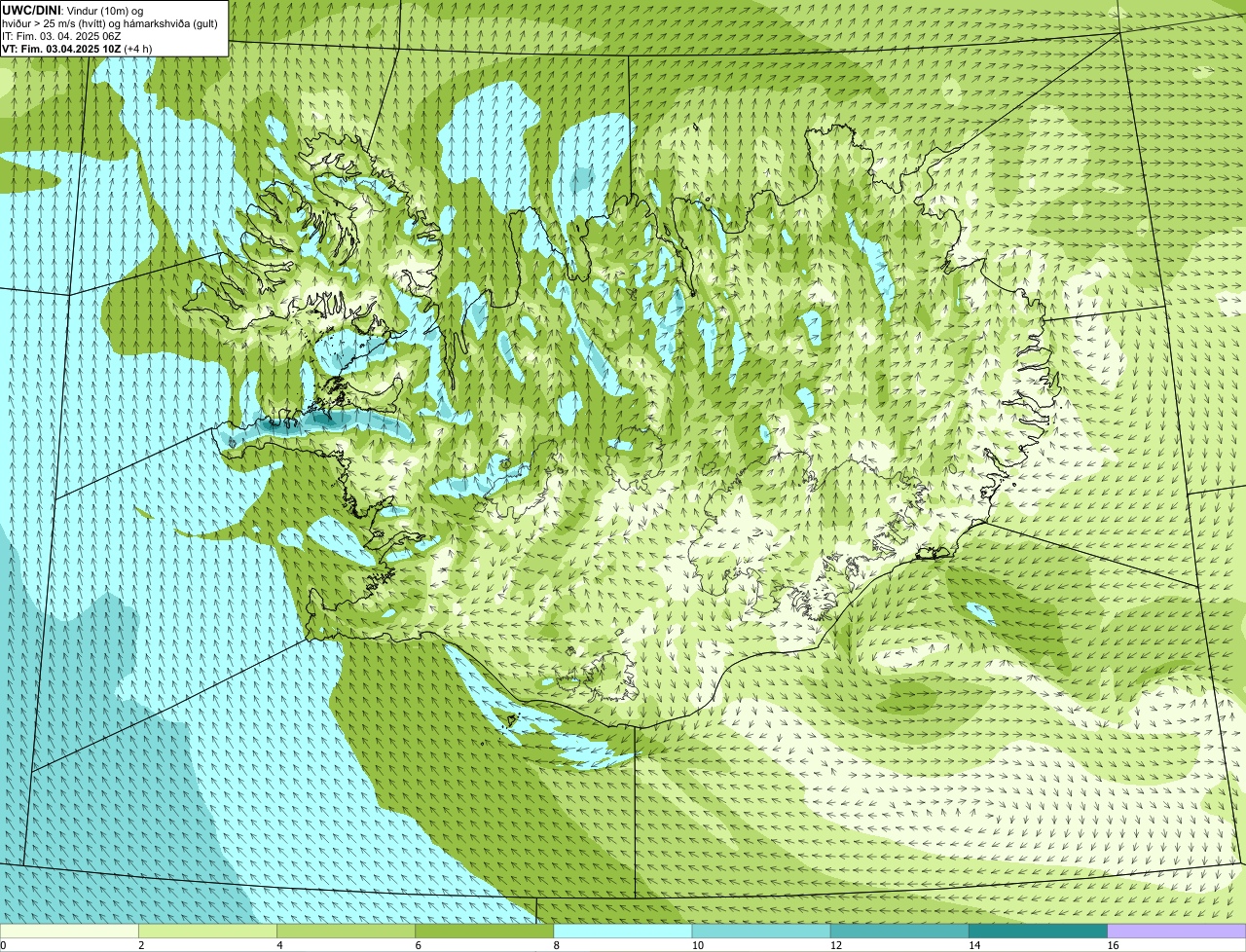This screenshot has width=1246, height=952.
Task: Click the scale label '10'
Action: point(697,945)
